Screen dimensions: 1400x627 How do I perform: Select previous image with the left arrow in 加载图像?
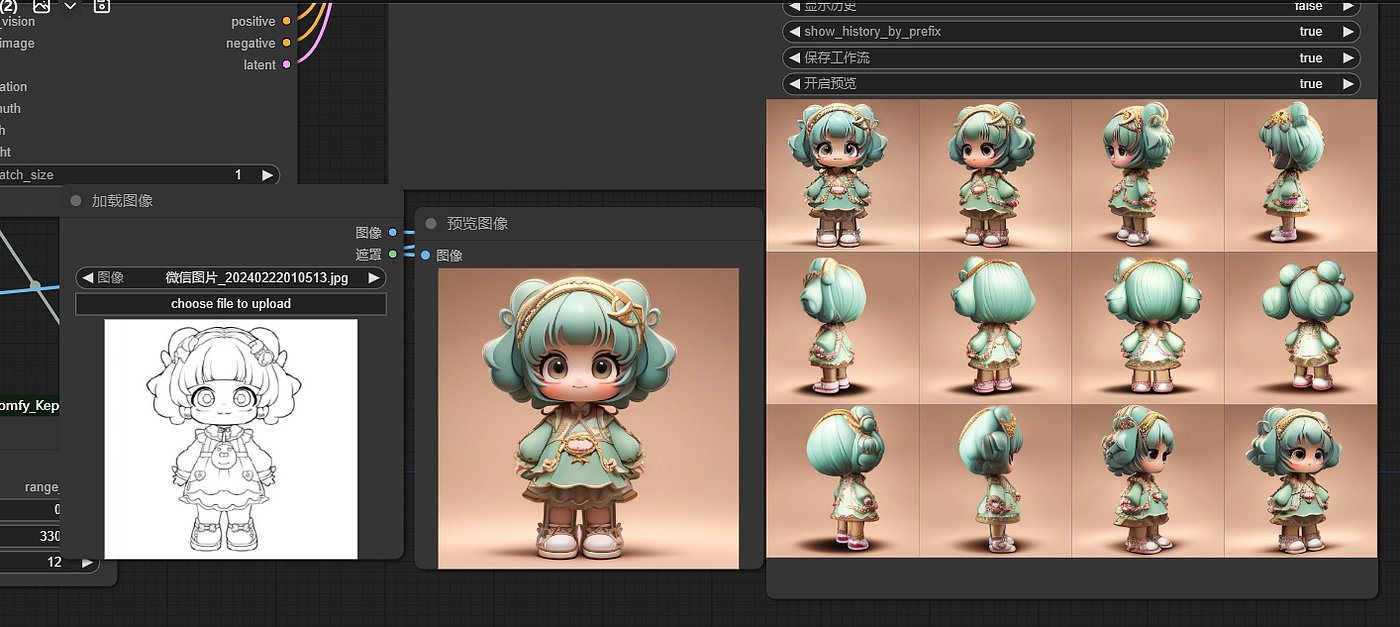point(88,278)
